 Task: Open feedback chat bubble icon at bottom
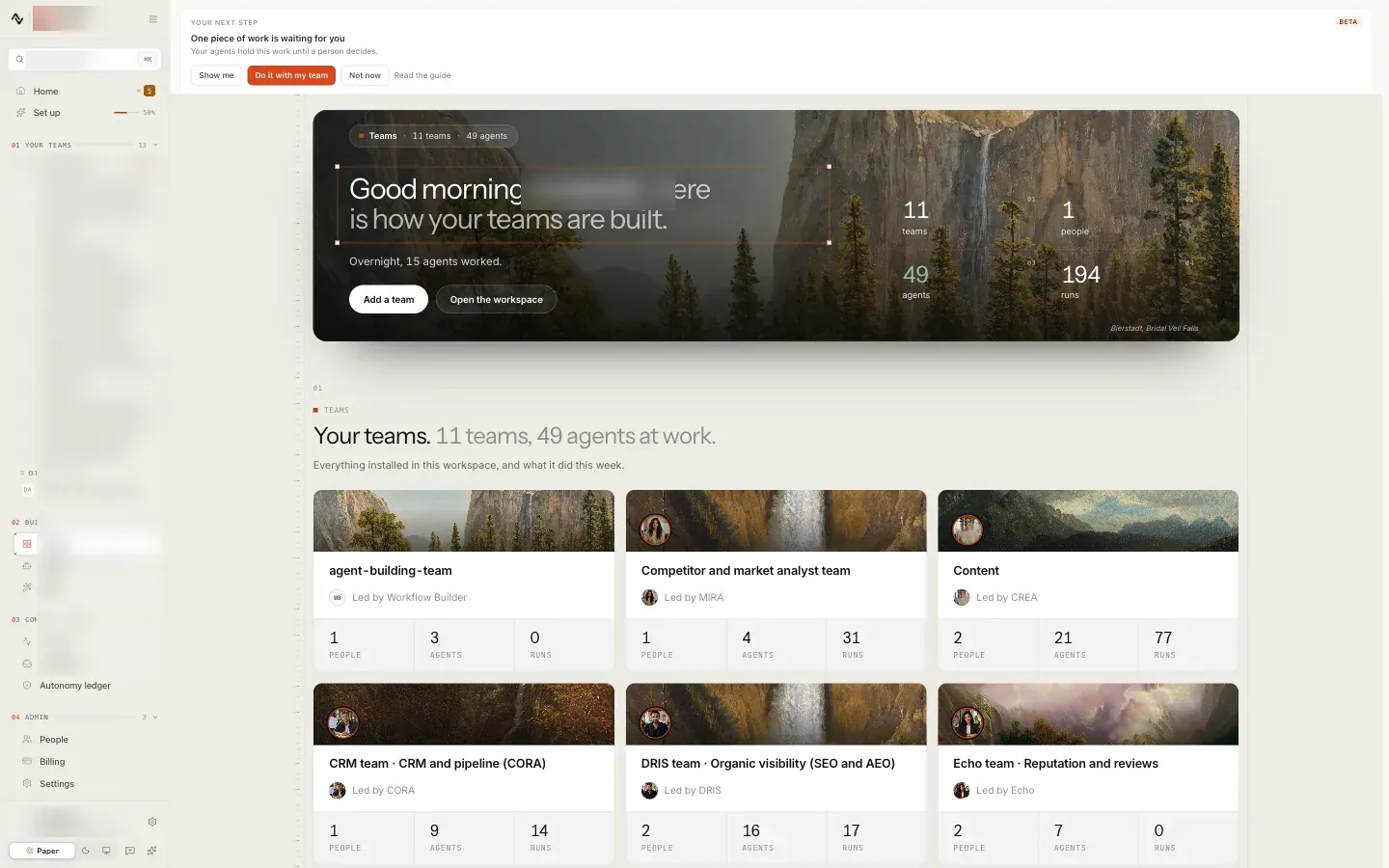pyautogui.click(x=130, y=851)
